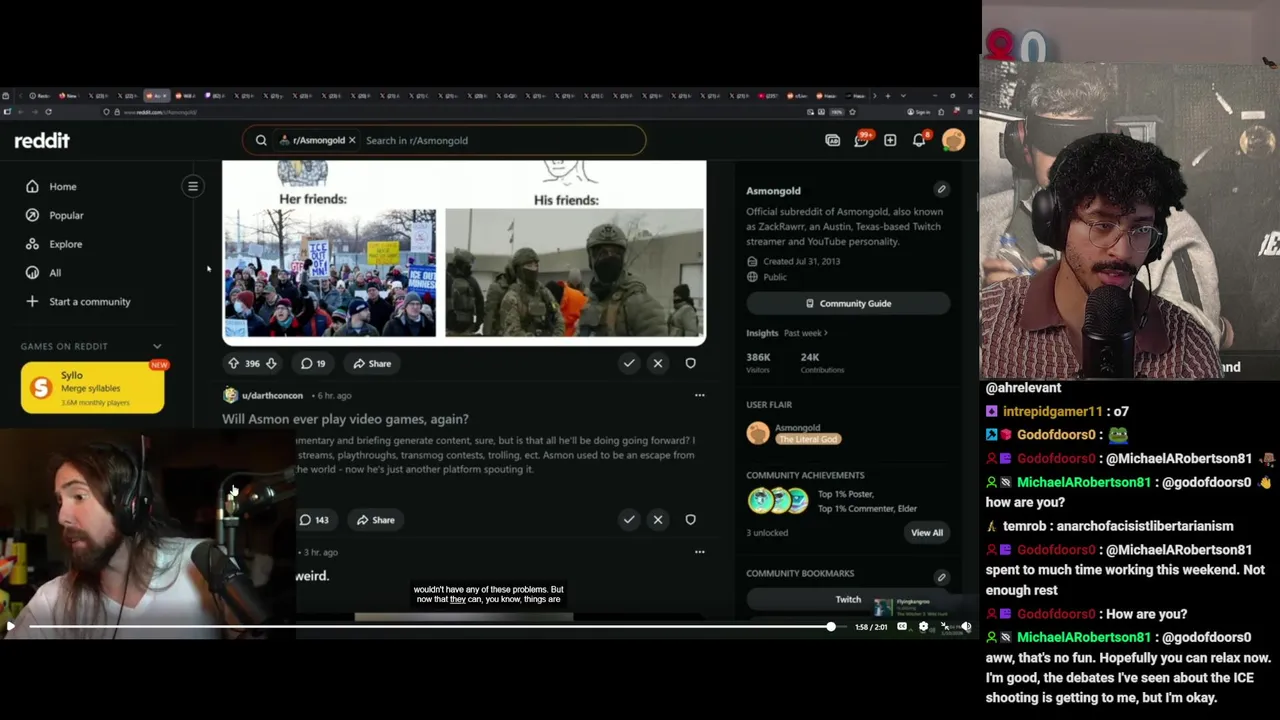Click the 24K Contributions stat
This screenshot has width=1280, height=720.
[822, 363]
